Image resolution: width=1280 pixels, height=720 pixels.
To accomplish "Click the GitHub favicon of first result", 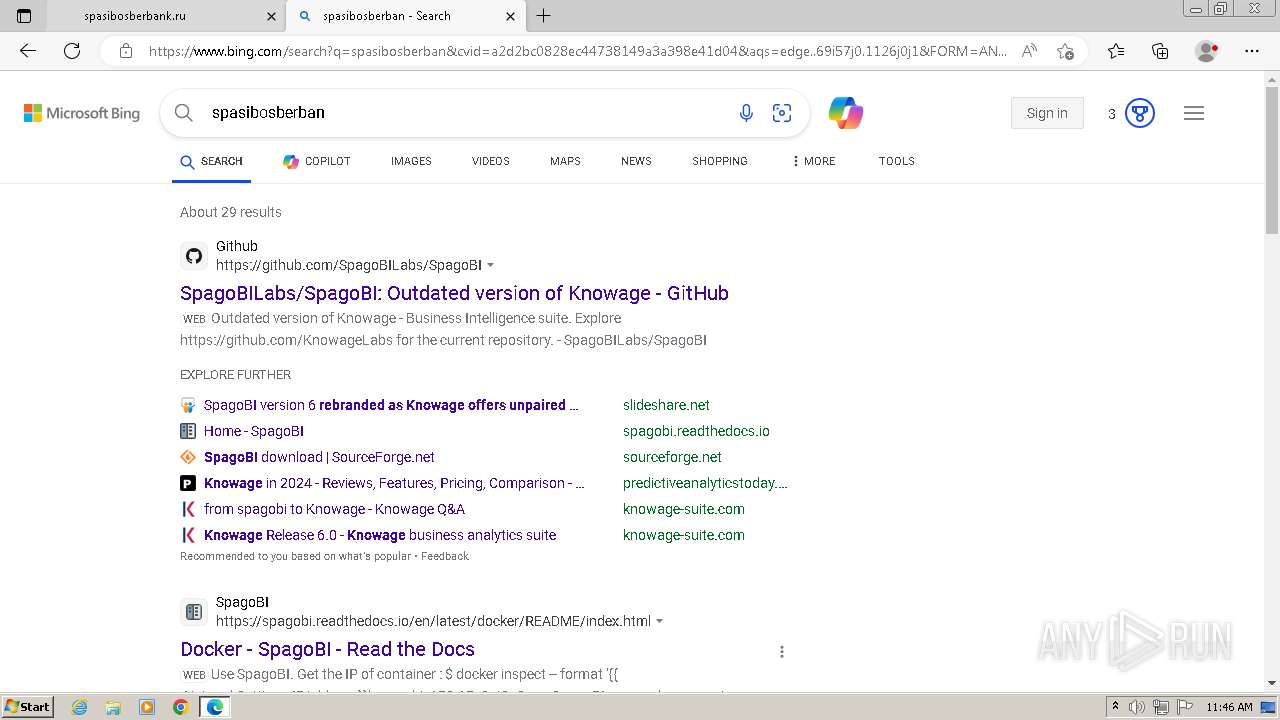I will [x=194, y=256].
